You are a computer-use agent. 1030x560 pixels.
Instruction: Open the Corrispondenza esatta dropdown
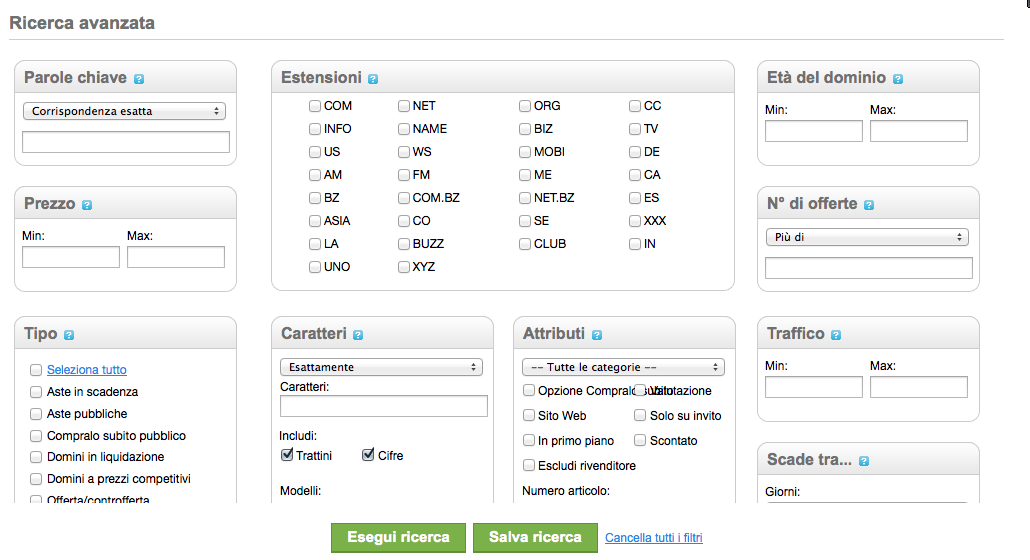[125, 111]
